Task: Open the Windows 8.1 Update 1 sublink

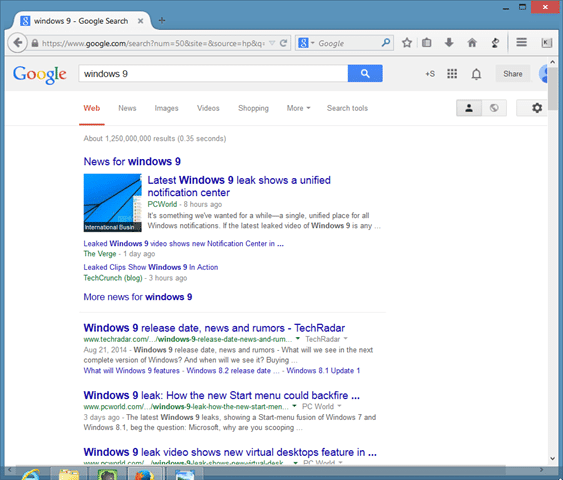Action: pos(323,371)
